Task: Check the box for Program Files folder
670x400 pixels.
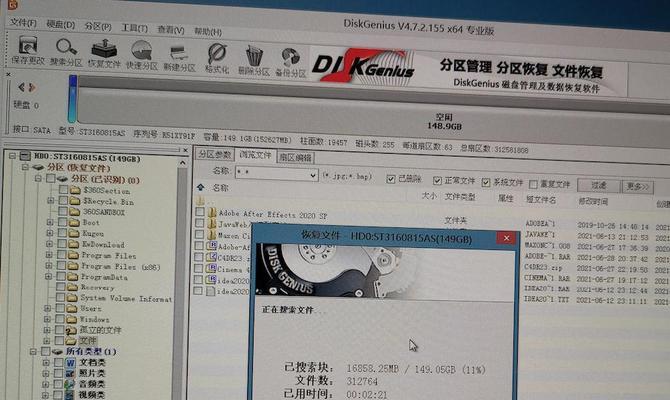Action: tap(62, 255)
